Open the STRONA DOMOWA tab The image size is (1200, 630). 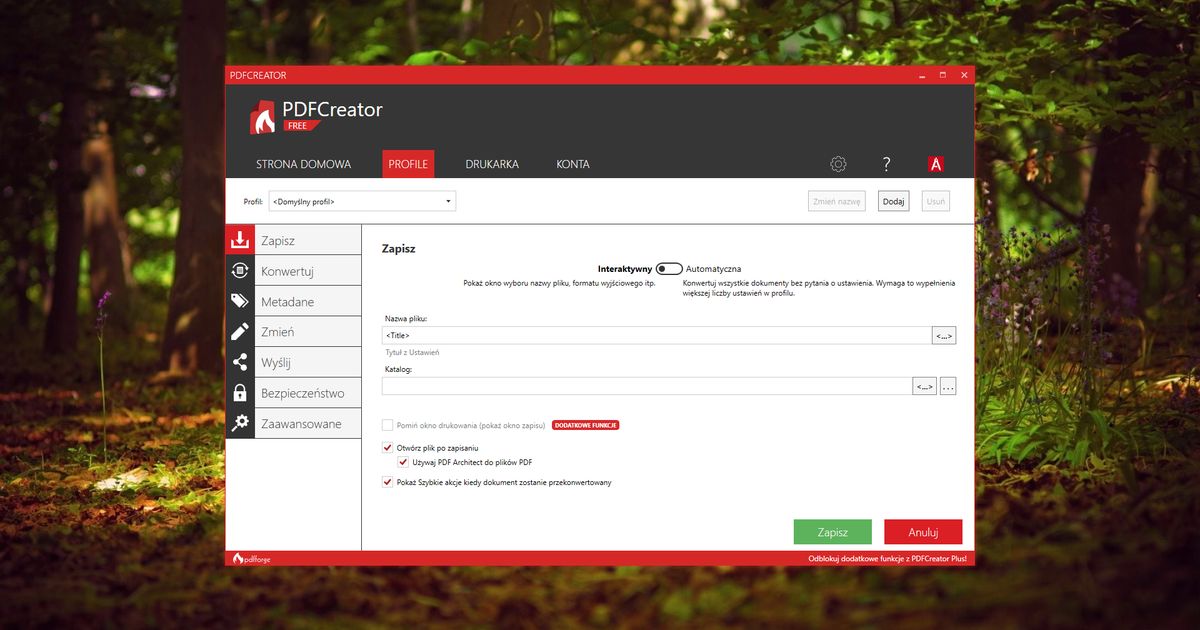[303, 164]
